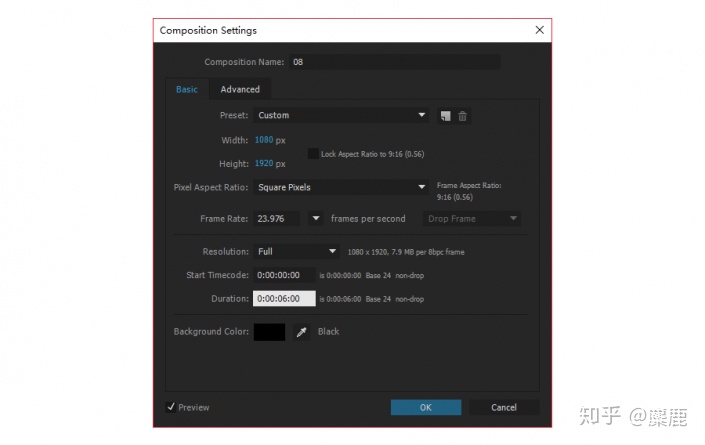Viewport: 705px width, 445px height.
Task: Confirm settings with the OK button
Action: tap(426, 407)
